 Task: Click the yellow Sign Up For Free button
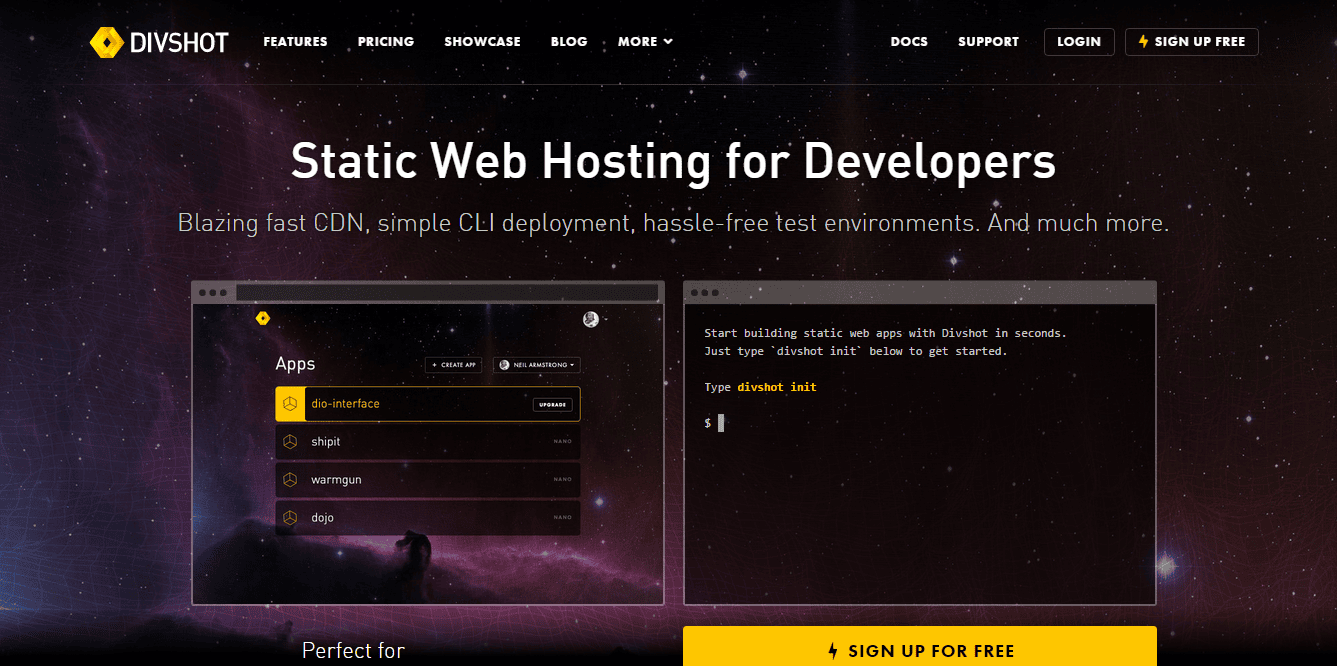point(920,648)
